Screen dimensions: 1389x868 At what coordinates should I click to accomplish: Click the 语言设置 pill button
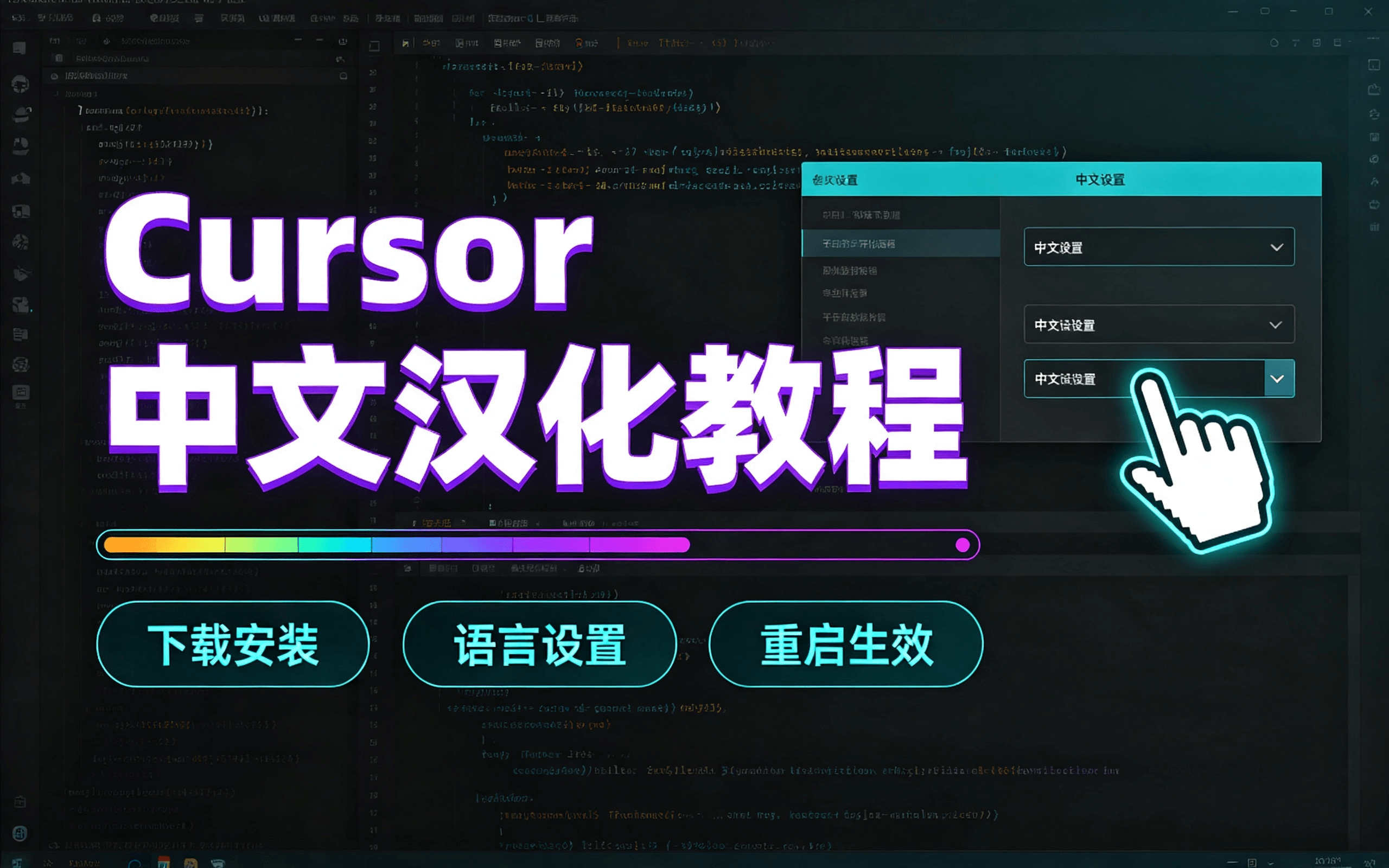(539, 644)
